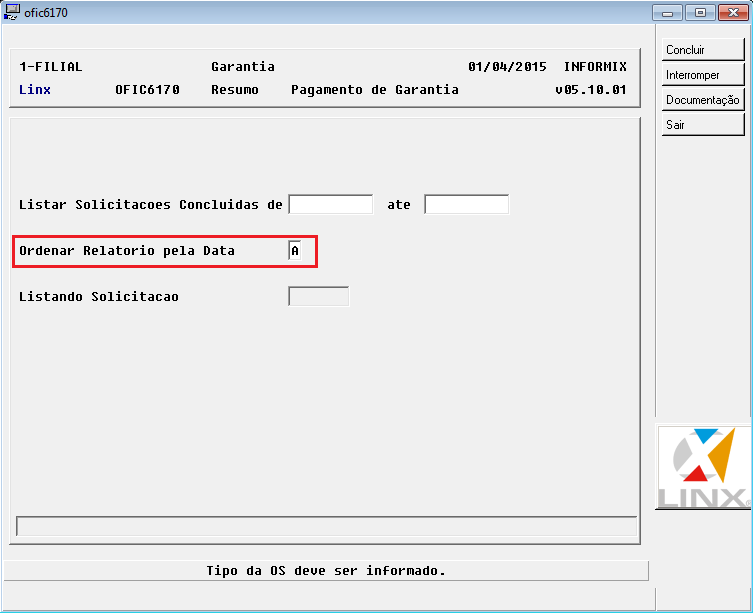The height and width of the screenshot is (613, 753).
Task: Click the 'OFIC6170' program code text
Action: (x=147, y=90)
